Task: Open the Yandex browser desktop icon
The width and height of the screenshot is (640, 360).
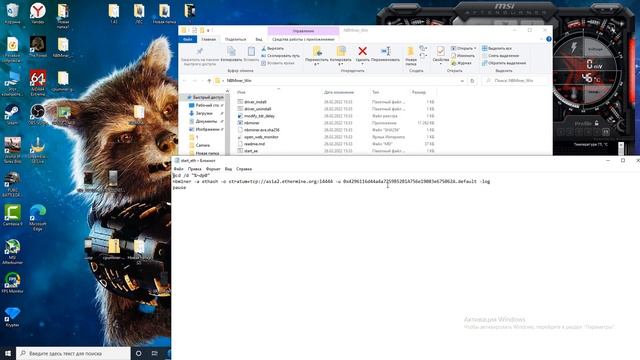Action: click(38, 13)
